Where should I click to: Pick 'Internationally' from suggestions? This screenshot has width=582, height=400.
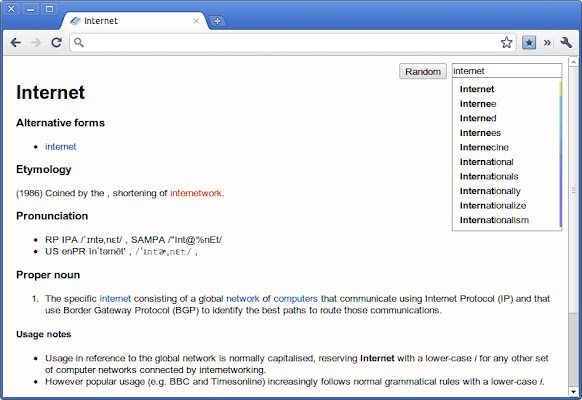pyautogui.click(x=507, y=191)
